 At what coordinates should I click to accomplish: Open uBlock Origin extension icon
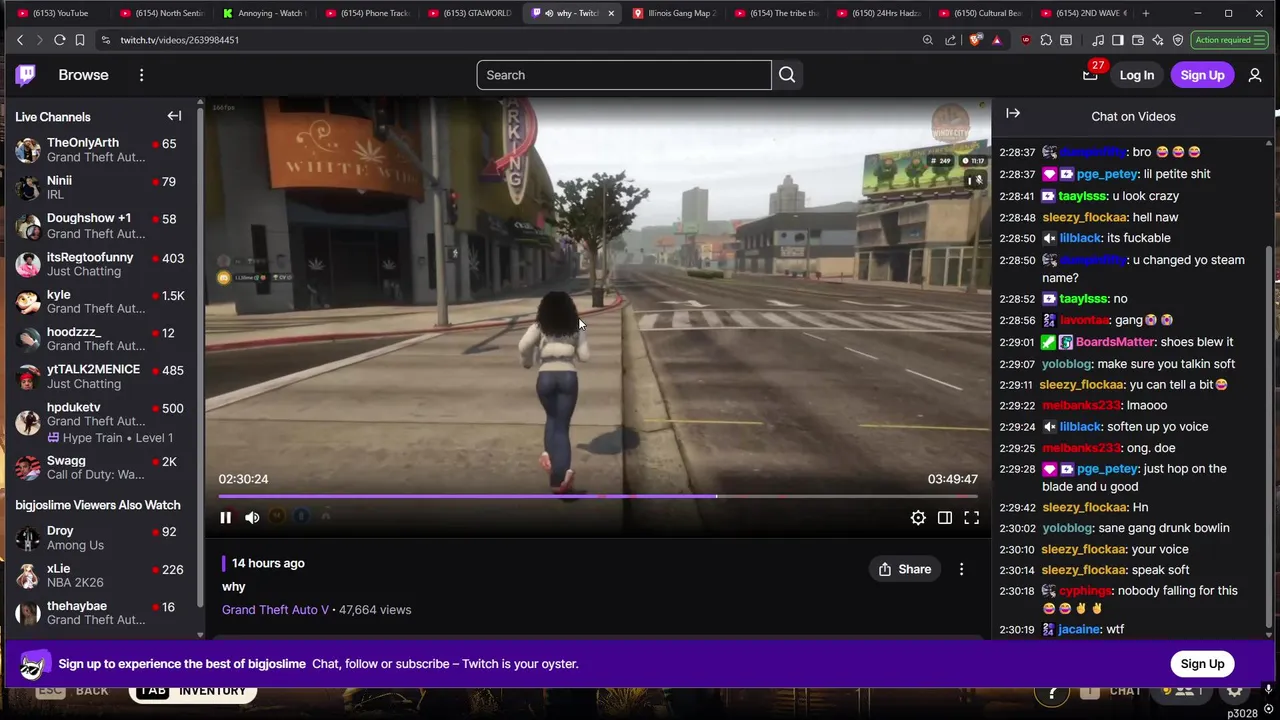tap(1026, 40)
